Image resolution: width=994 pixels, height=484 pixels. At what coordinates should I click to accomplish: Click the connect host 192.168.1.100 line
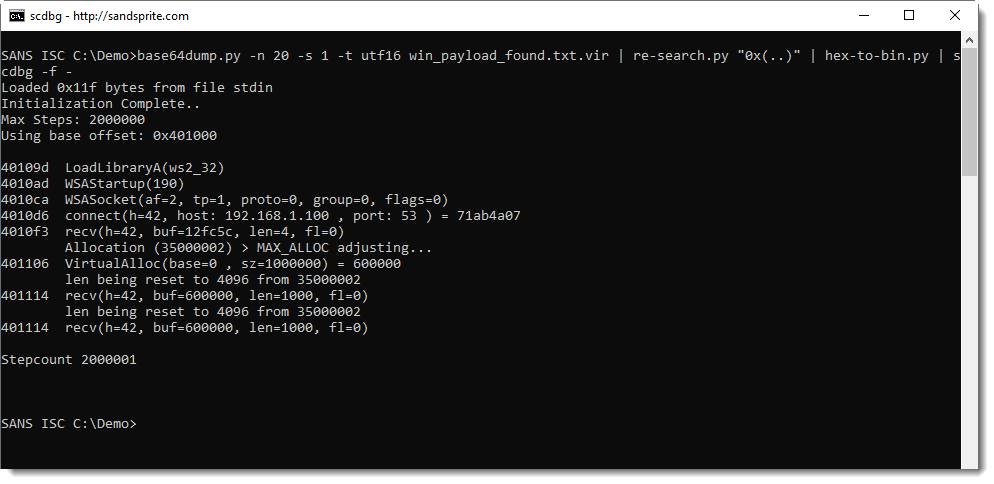[x=261, y=216]
